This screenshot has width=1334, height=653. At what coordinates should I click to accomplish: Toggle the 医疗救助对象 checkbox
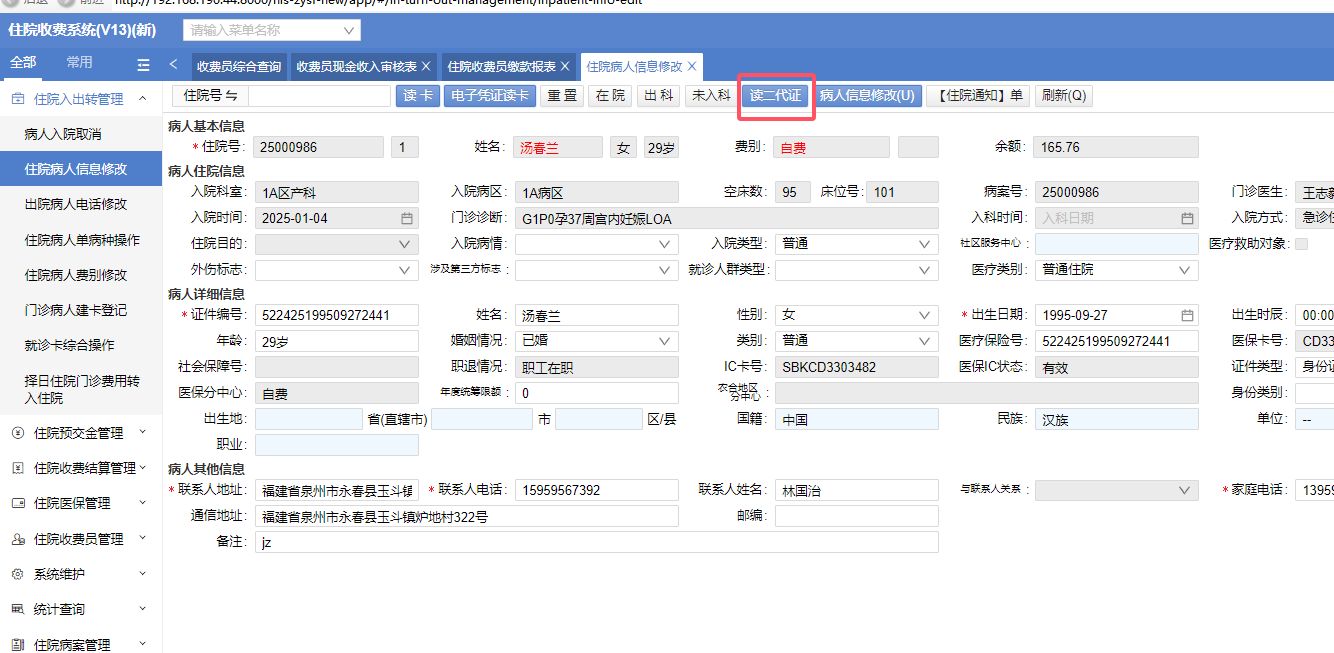coord(1301,244)
